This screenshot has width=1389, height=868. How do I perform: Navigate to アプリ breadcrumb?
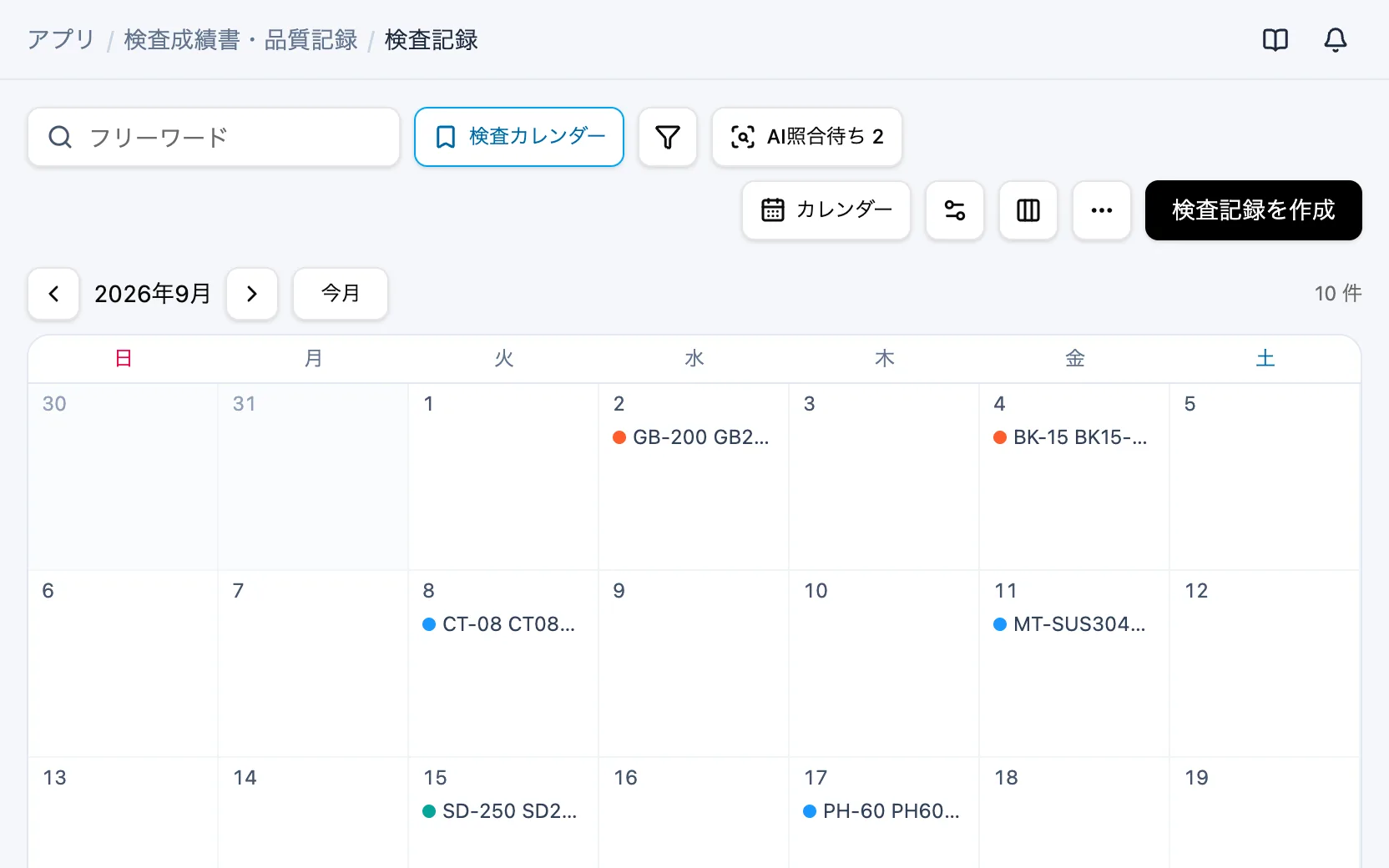(61, 40)
